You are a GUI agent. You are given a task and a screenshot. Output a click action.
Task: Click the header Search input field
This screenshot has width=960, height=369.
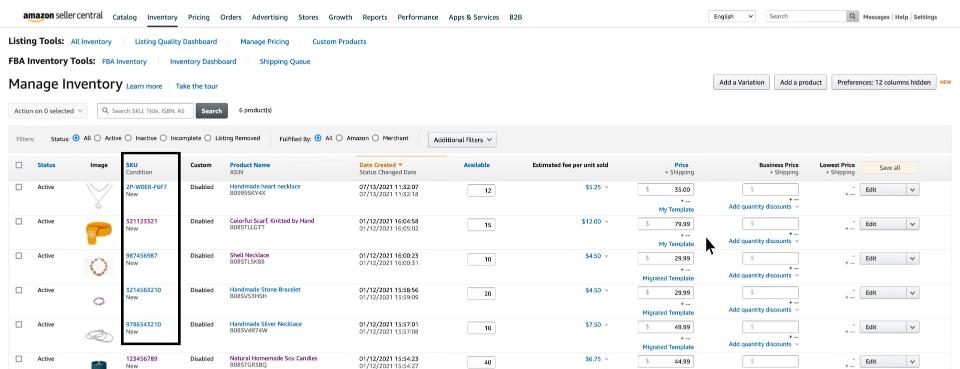[806, 17]
